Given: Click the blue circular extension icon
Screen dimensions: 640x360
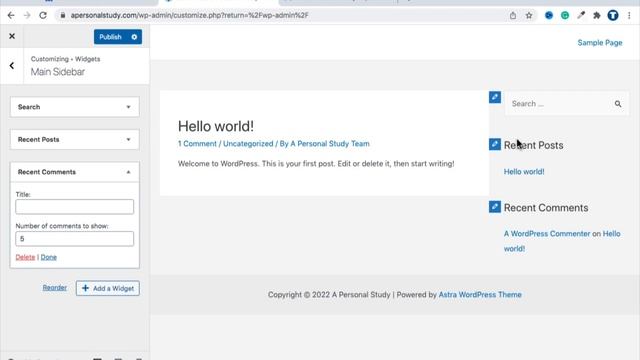Looking at the screenshot, I should coord(549,16).
